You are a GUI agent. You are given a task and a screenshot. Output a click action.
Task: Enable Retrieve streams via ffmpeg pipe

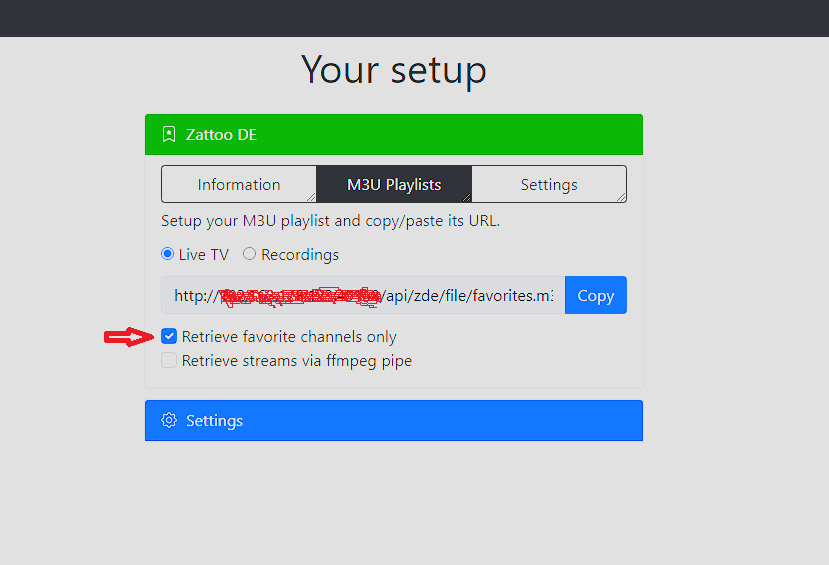[x=169, y=360]
